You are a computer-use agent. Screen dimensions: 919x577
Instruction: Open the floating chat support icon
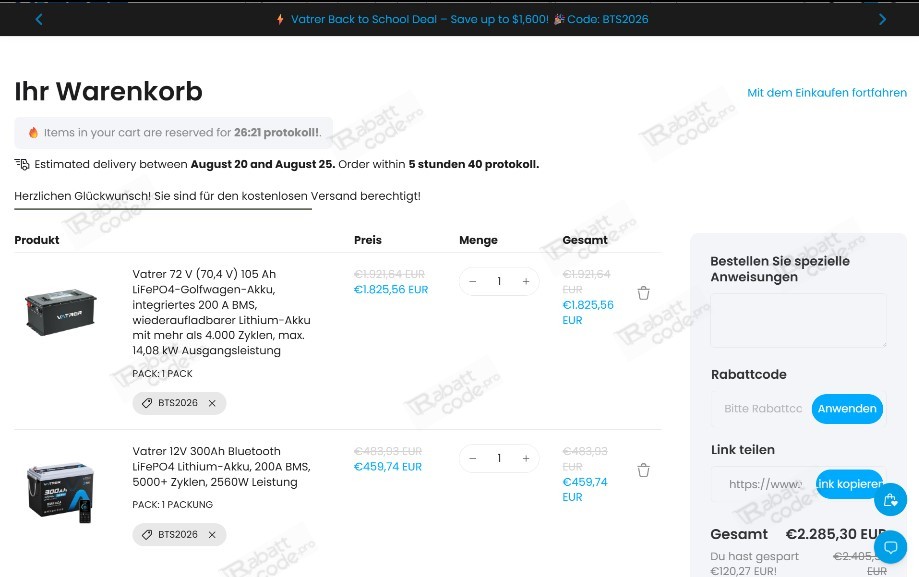click(890, 548)
